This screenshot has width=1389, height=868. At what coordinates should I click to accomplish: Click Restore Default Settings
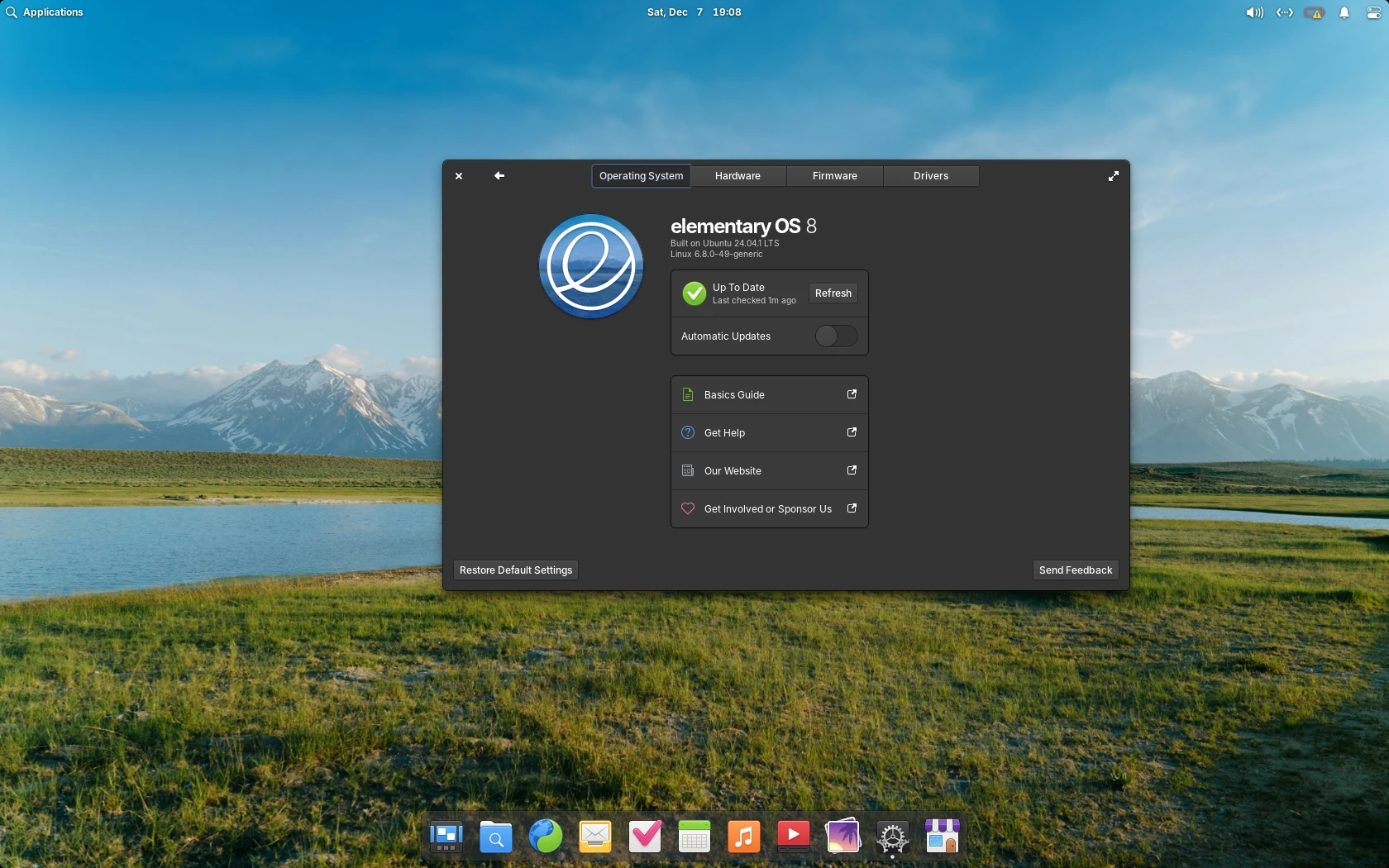click(x=514, y=570)
